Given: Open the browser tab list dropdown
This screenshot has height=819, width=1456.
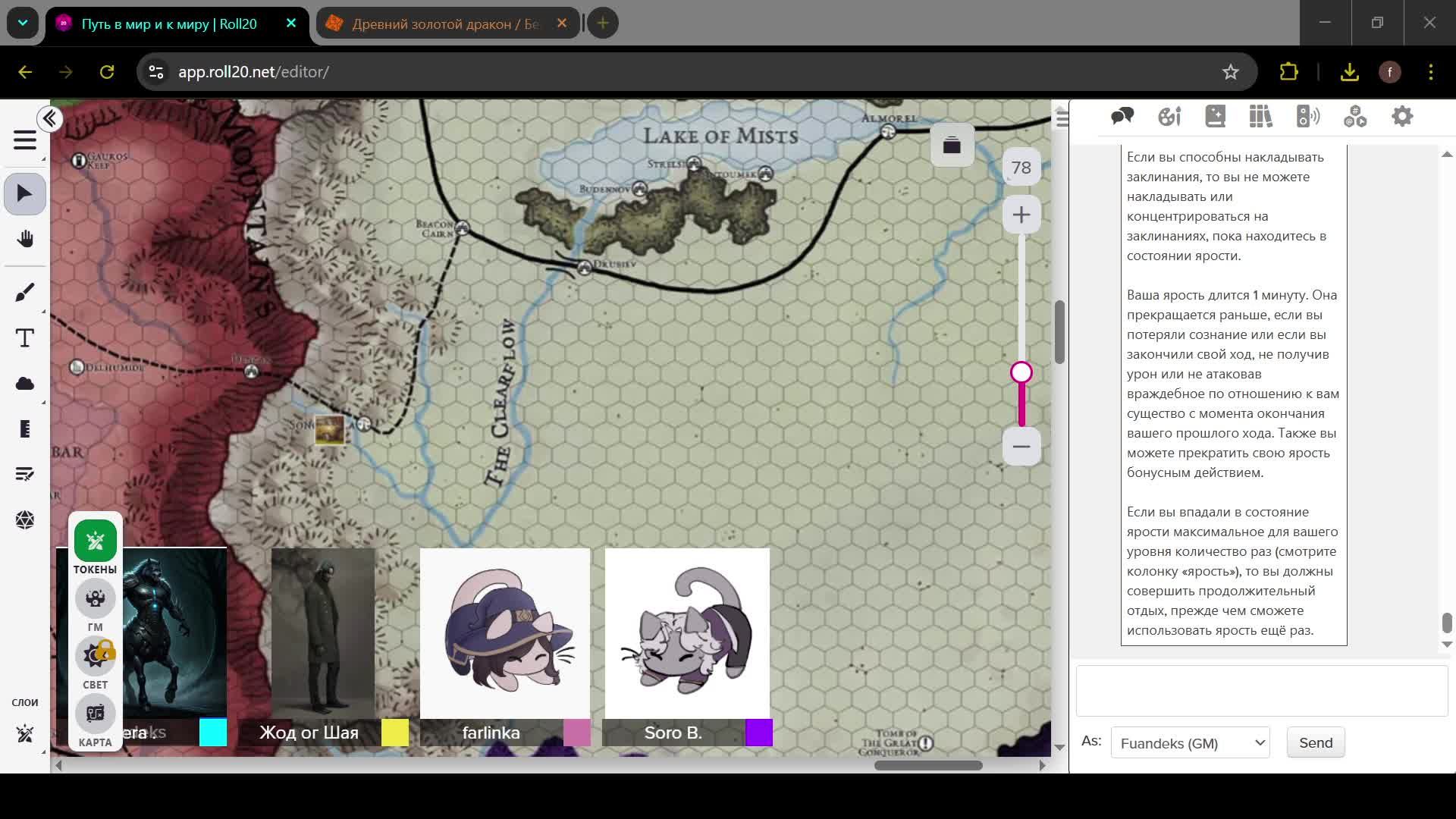Looking at the screenshot, I should click(23, 23).
